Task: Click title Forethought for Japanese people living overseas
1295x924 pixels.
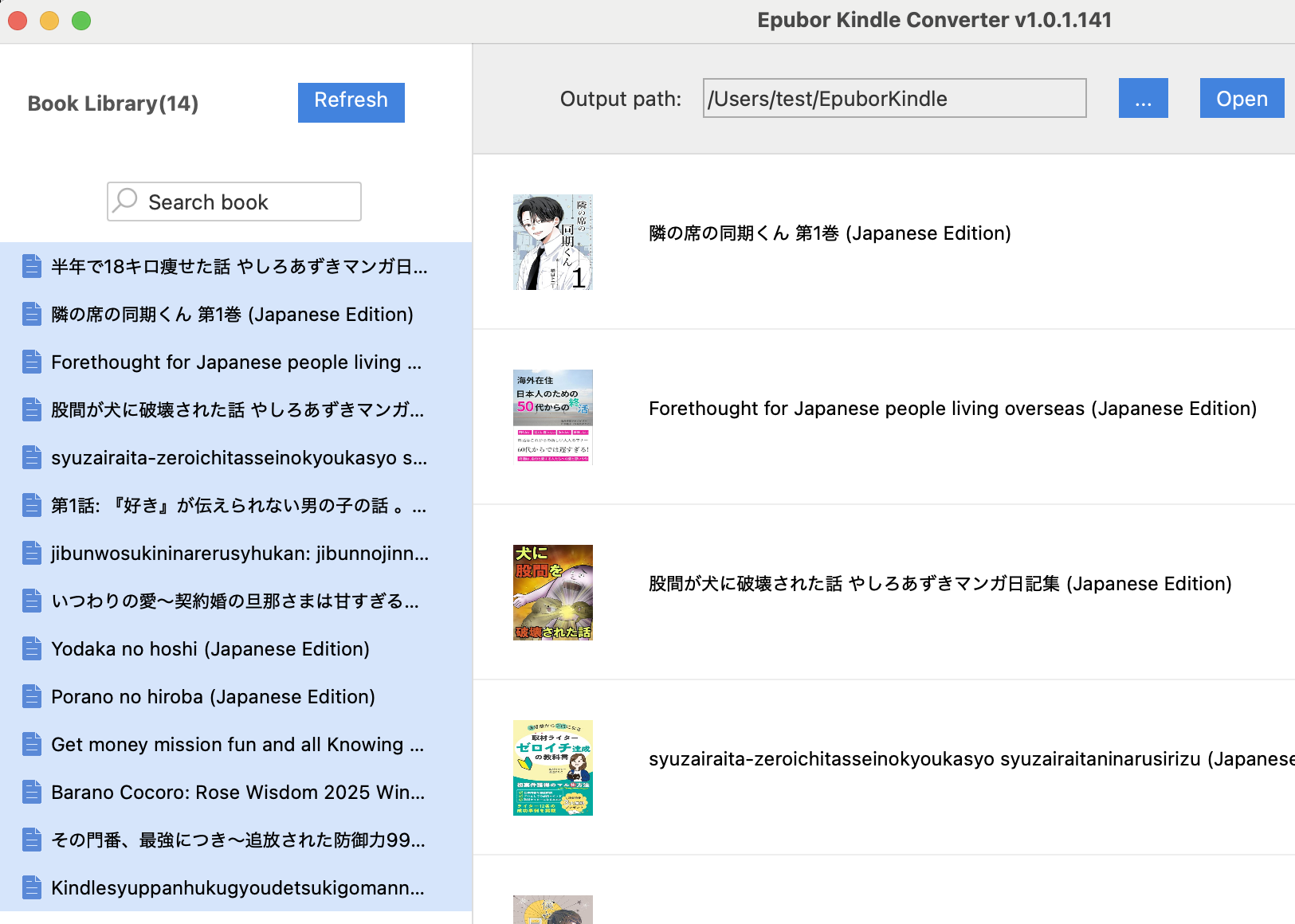Action: [952, 409]
